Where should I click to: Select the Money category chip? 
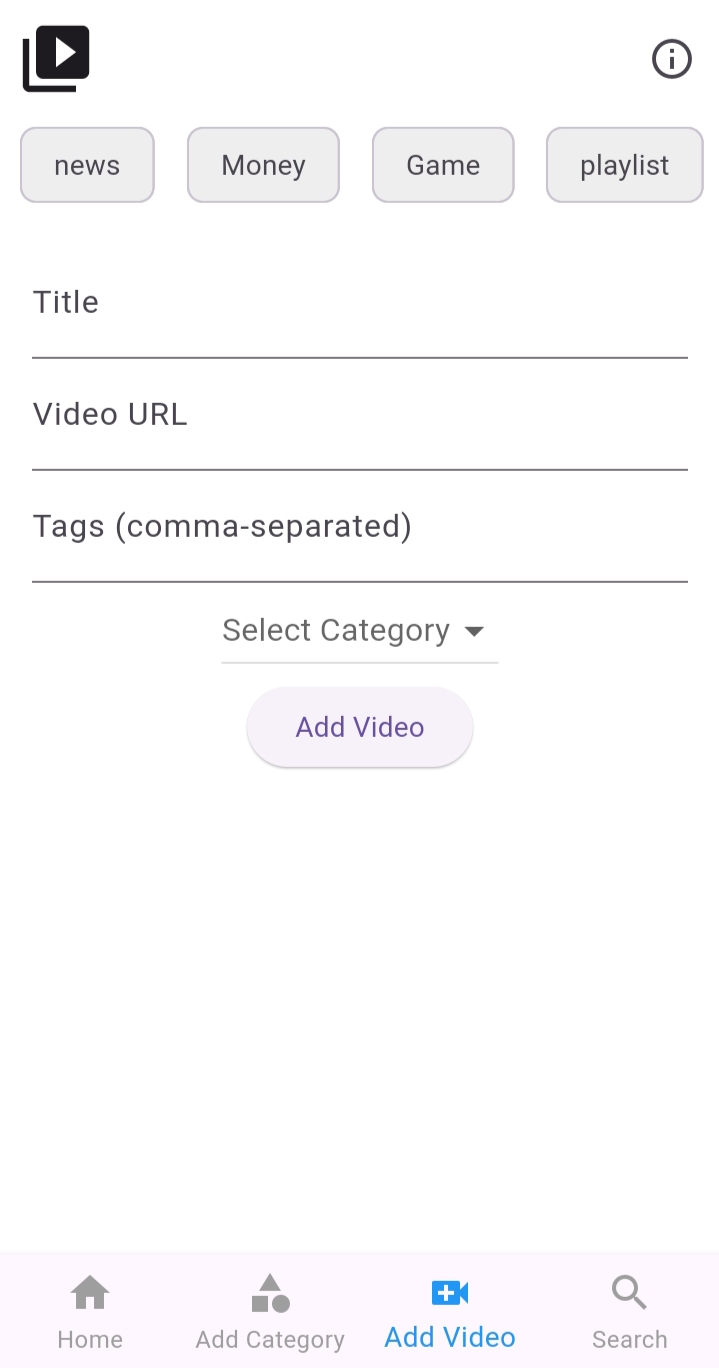tap(263, 165)
